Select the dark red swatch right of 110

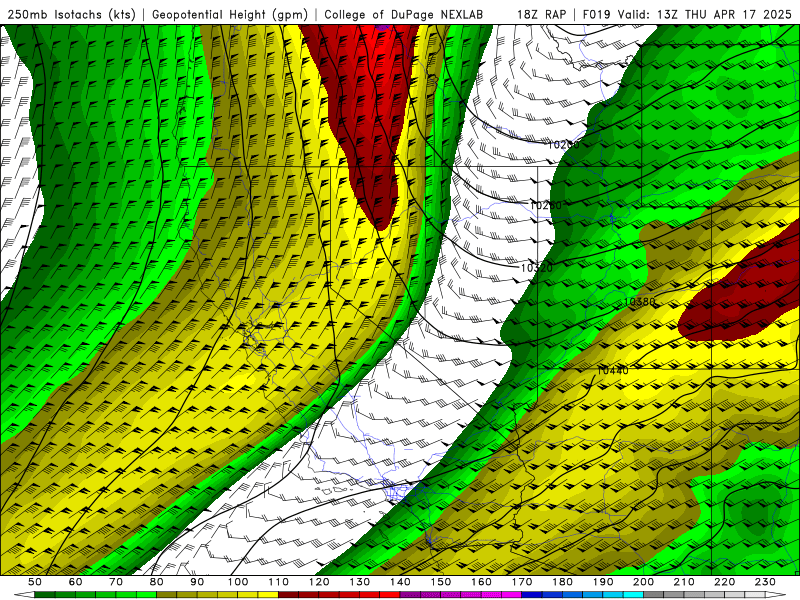289,595
